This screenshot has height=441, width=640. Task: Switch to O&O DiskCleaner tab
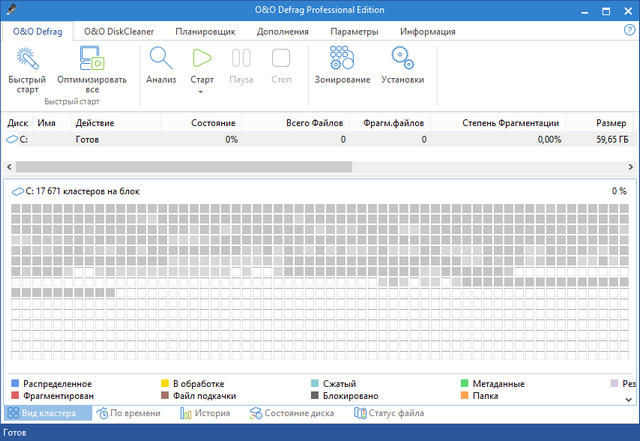point(119,32)
